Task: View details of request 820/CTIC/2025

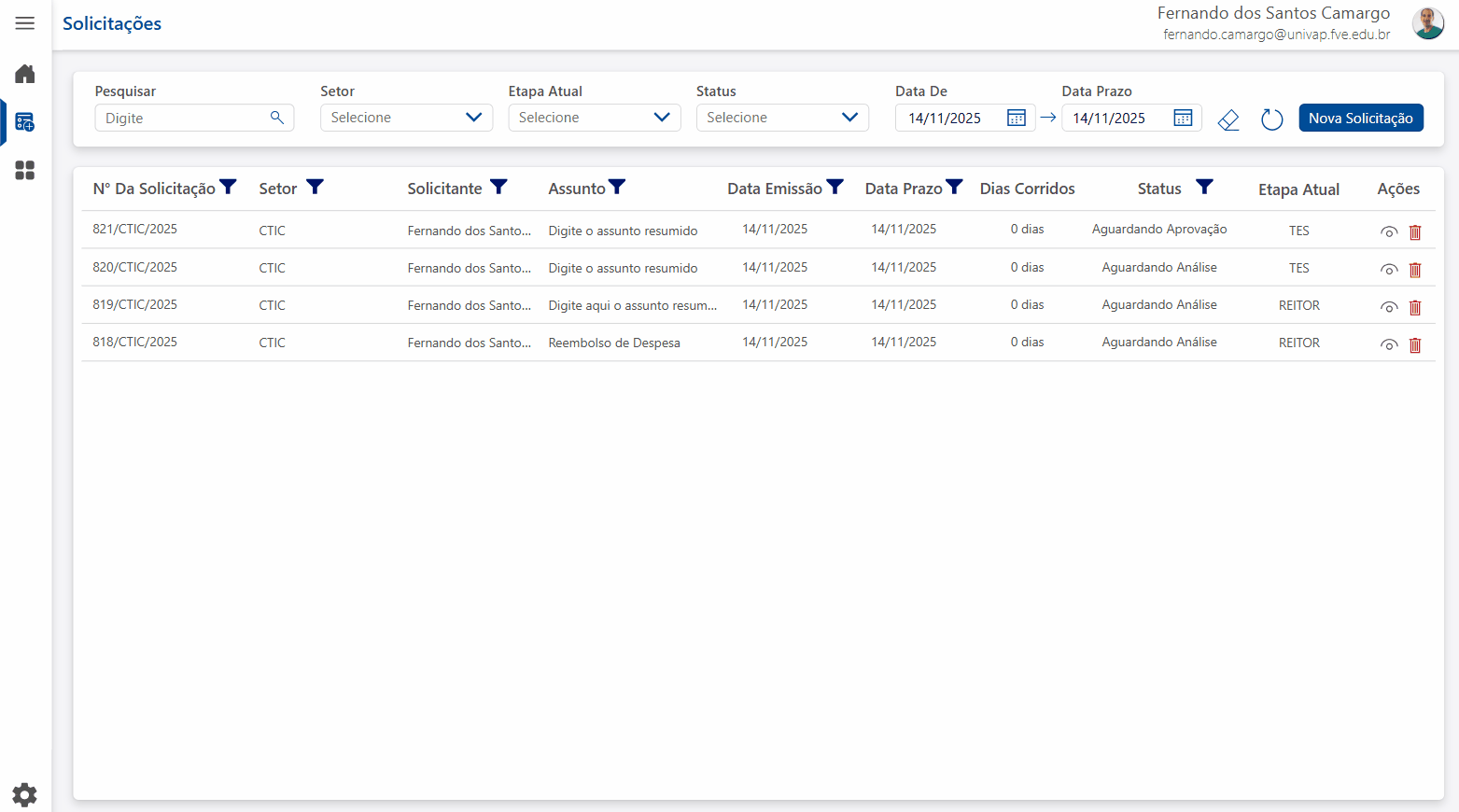Action: (x=1389, y=270)
